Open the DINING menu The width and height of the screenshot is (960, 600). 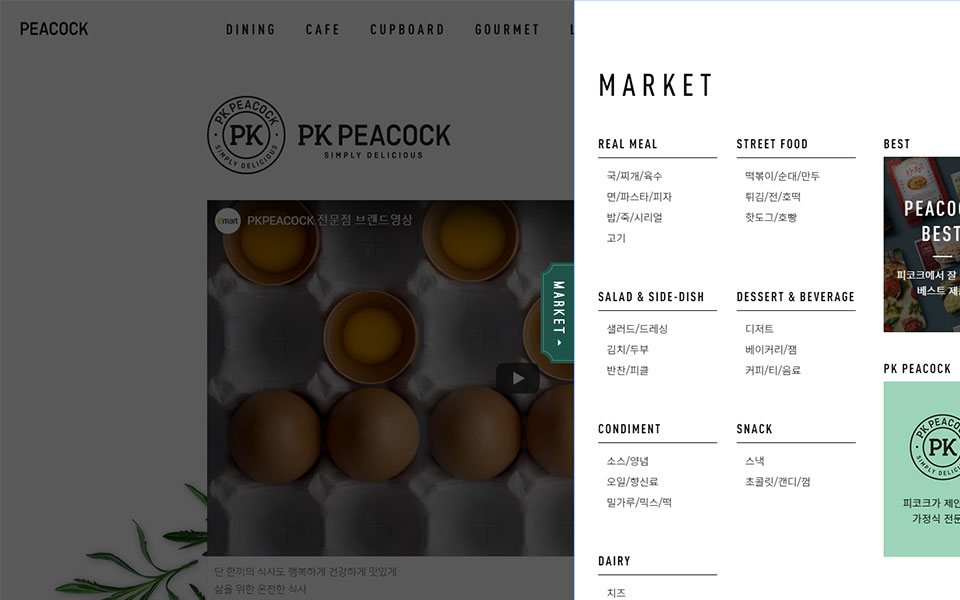point(251,29)
